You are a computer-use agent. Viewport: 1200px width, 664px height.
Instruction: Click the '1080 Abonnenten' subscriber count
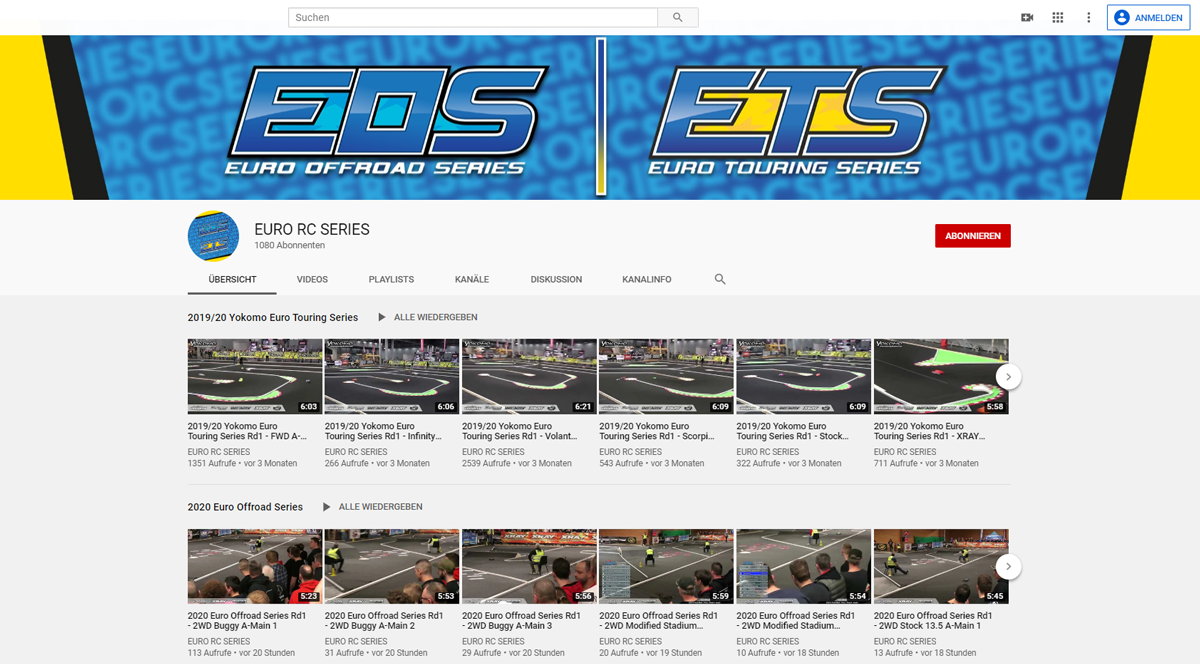289,245
